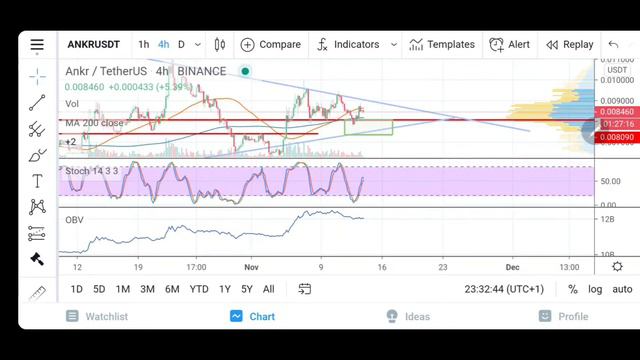640x360 pixels.
Task: Open the Indicators dialog
Action: [348, 44]
